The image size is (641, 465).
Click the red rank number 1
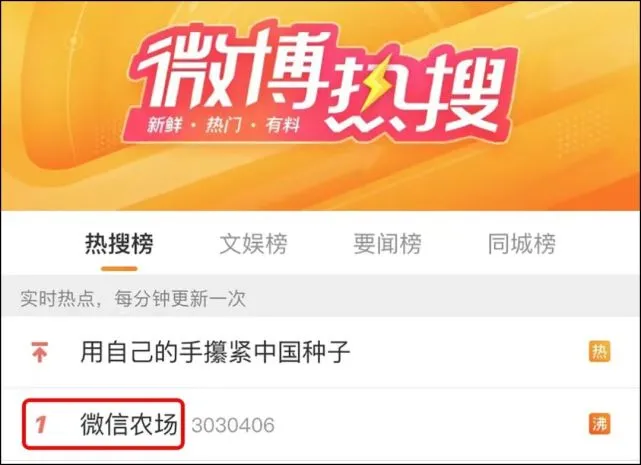click(x=40, y=425)
